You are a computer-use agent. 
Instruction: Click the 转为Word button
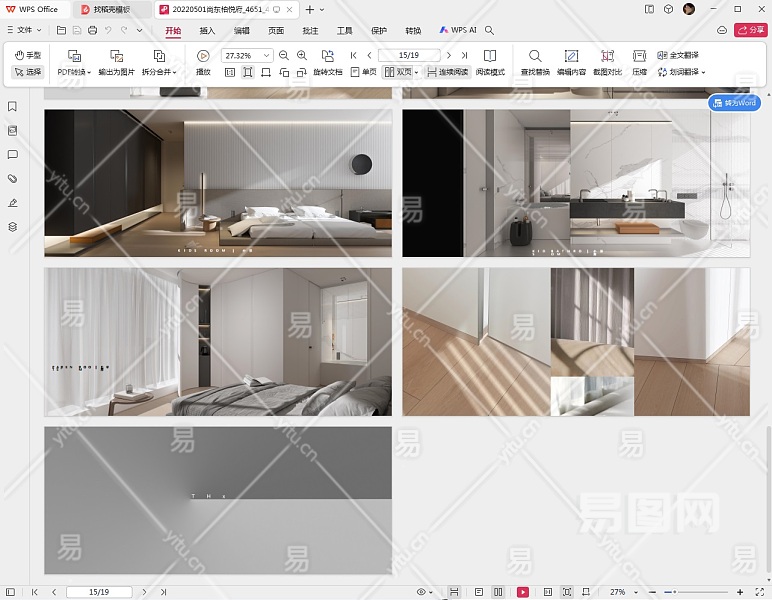(735, 103)
